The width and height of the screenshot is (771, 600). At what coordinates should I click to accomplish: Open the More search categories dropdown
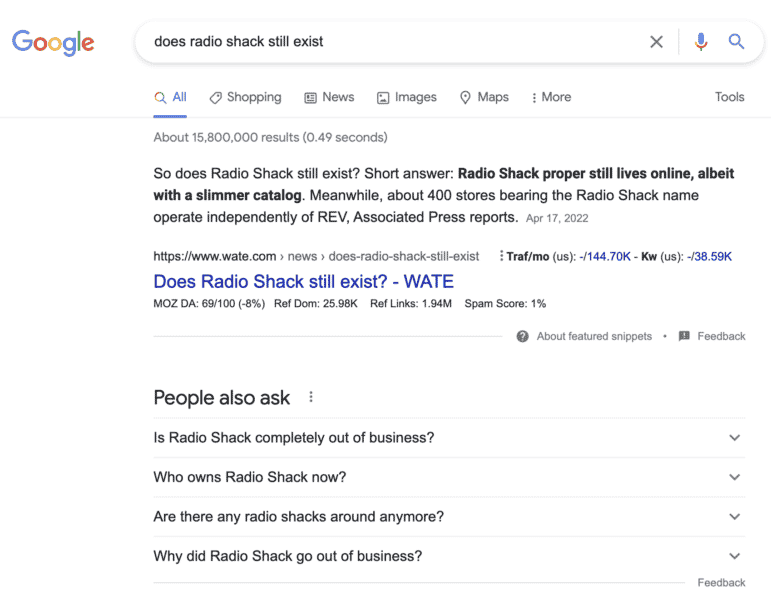[551, 97]
